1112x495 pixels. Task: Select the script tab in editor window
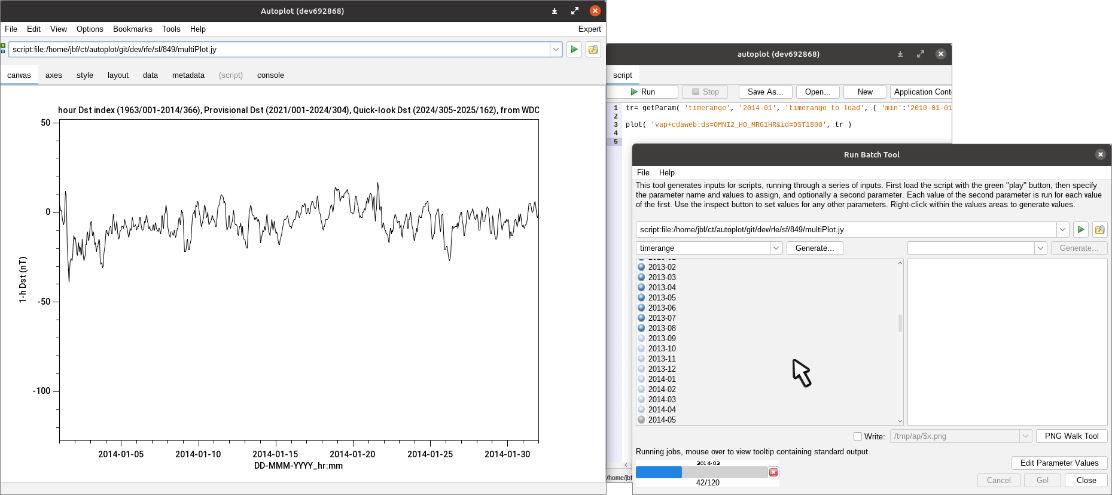622,75
